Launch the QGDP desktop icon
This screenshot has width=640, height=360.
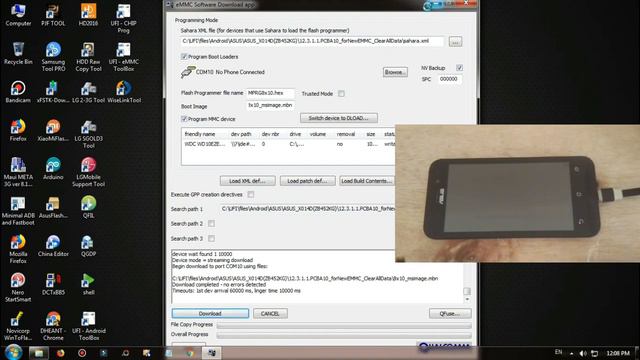point(88,245)
